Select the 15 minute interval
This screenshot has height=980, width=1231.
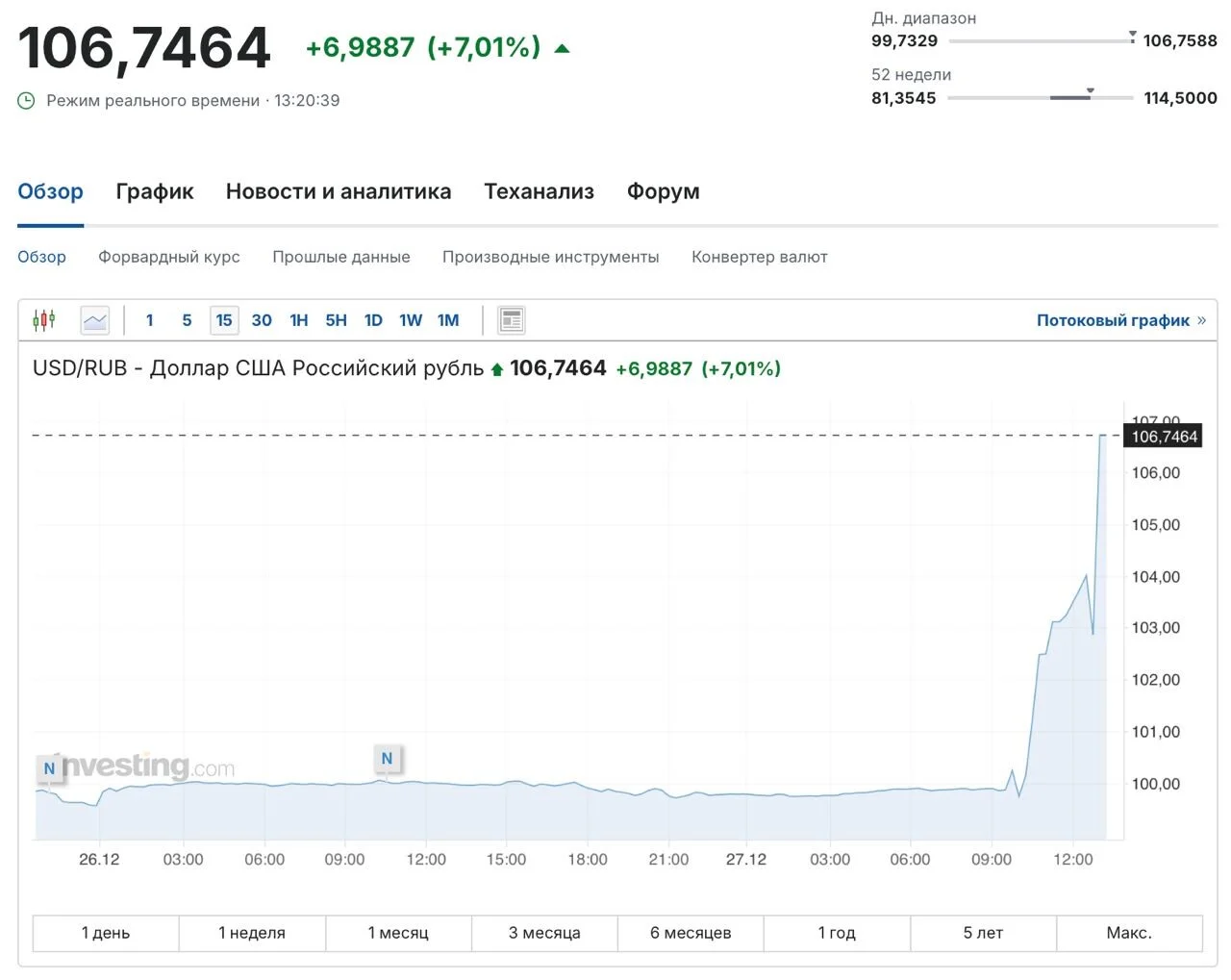[x=224, y=320]
